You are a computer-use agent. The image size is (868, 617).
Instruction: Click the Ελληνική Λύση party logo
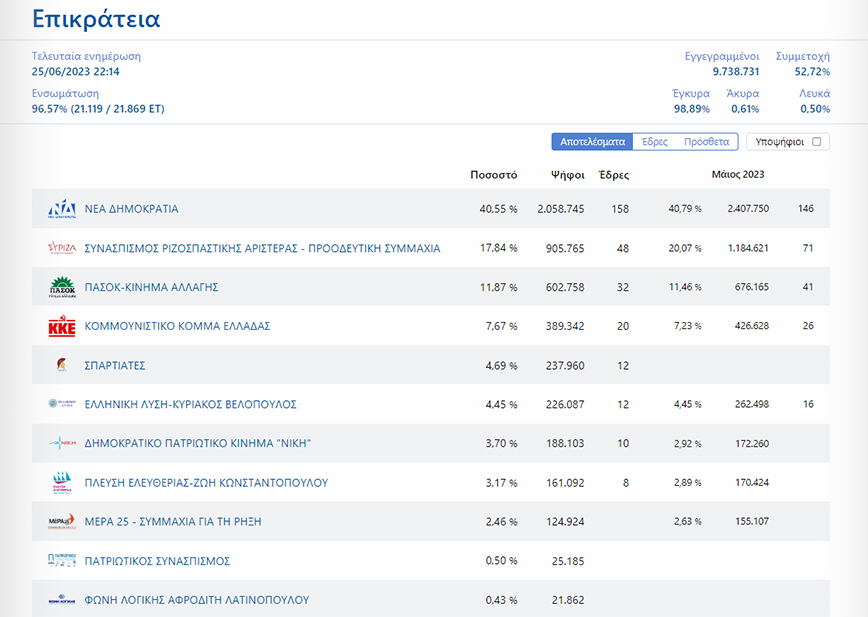[x=62, y=405]
